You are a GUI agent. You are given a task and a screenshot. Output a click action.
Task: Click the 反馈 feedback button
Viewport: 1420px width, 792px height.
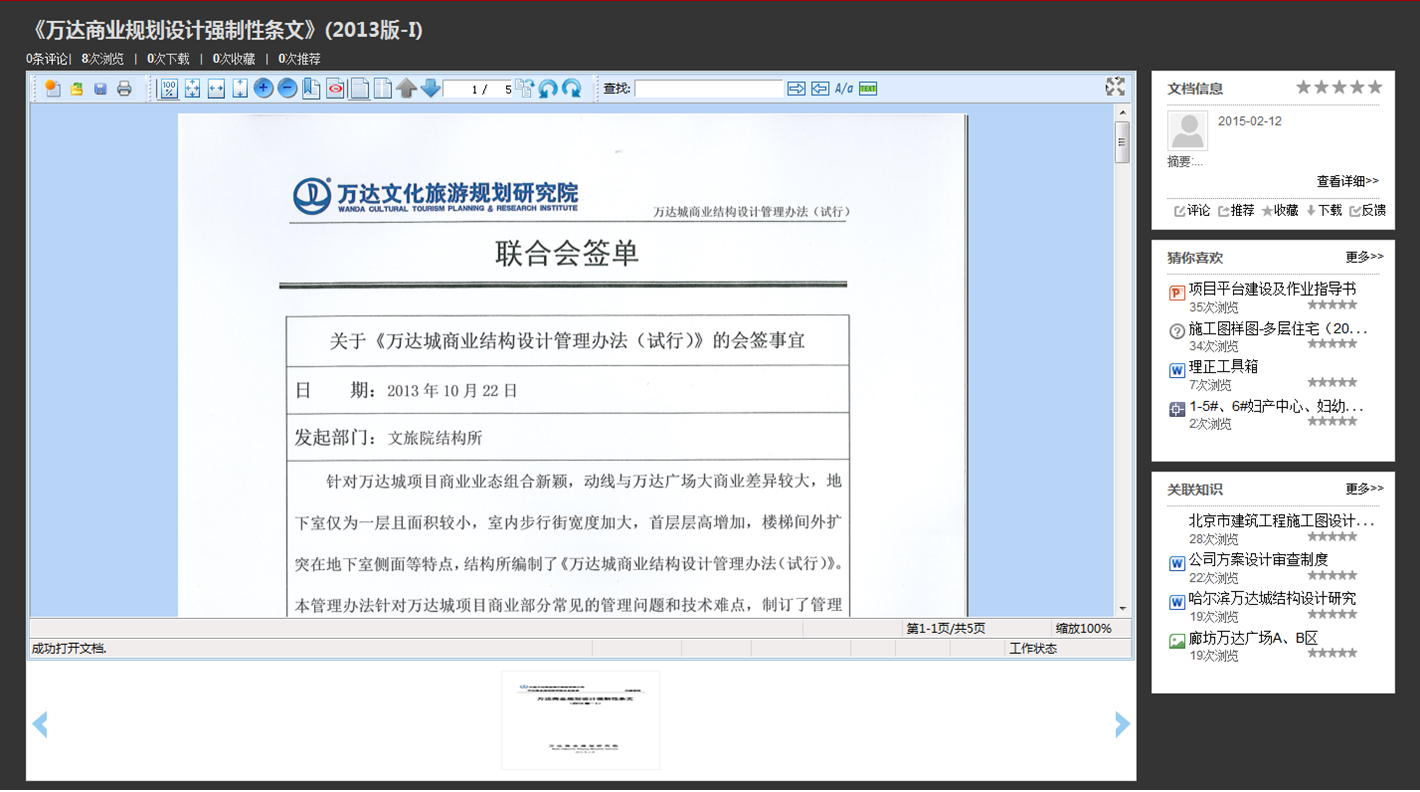tap(1368, 210)
